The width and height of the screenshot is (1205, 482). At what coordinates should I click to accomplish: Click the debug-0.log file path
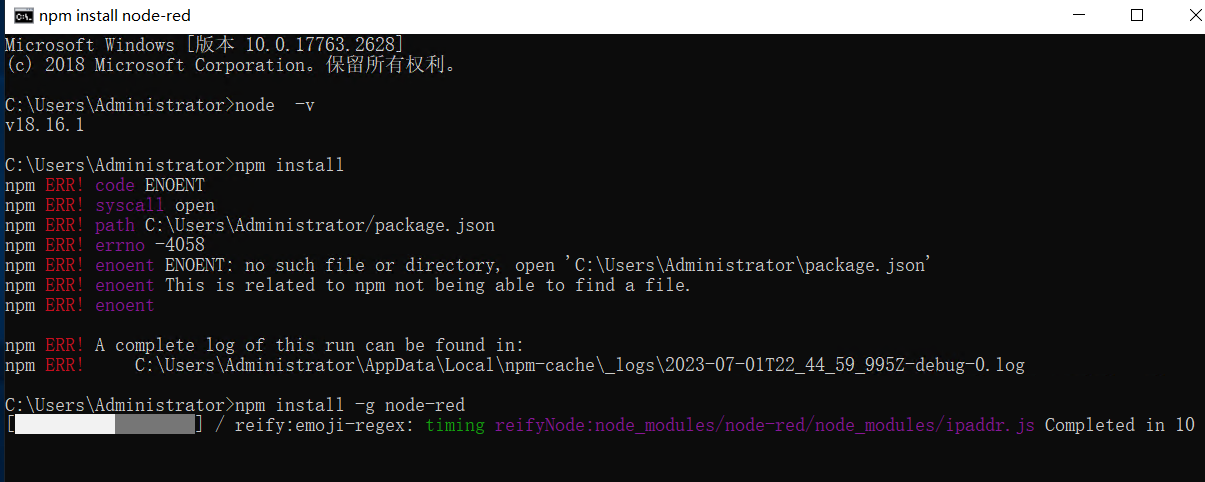coord(580,365)
